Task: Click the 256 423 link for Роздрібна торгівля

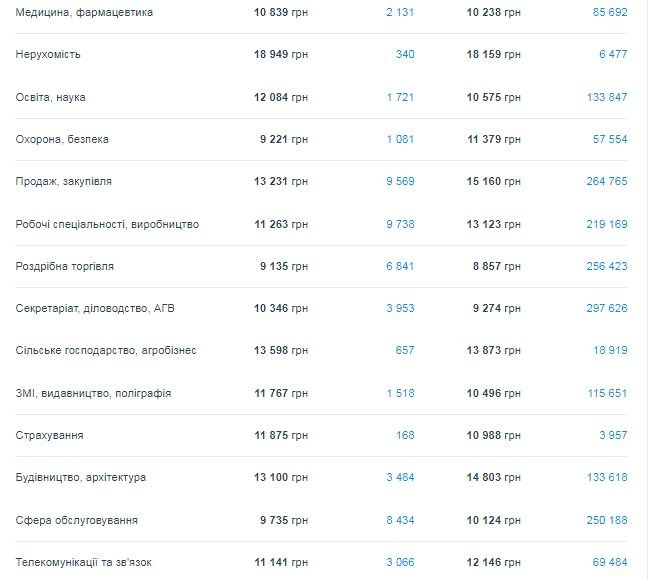Action: coord(607,267)
